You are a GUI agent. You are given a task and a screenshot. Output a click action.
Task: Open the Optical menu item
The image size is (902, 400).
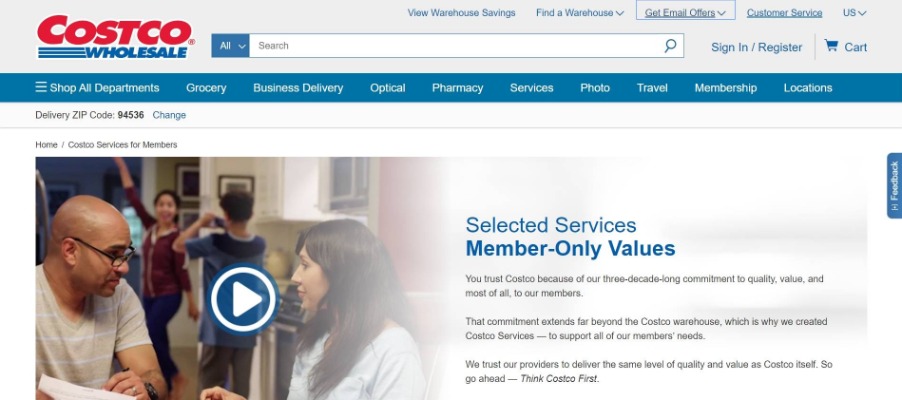(387, 87)
